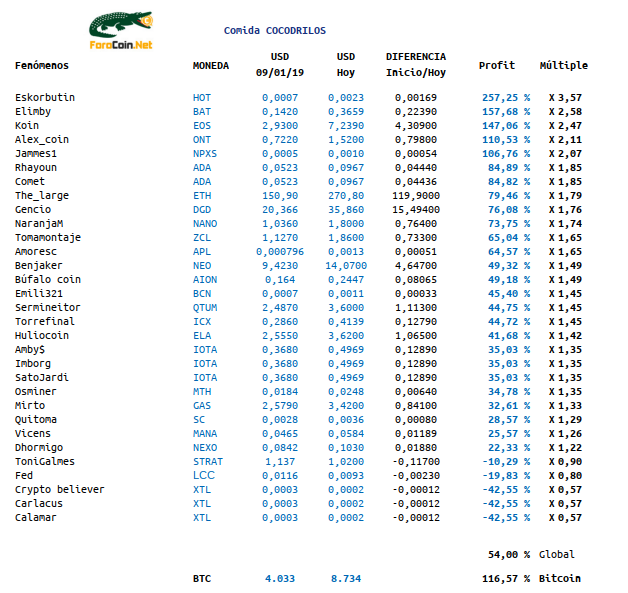Click the 'ZCL' coin cell

[x=202, y=238]
